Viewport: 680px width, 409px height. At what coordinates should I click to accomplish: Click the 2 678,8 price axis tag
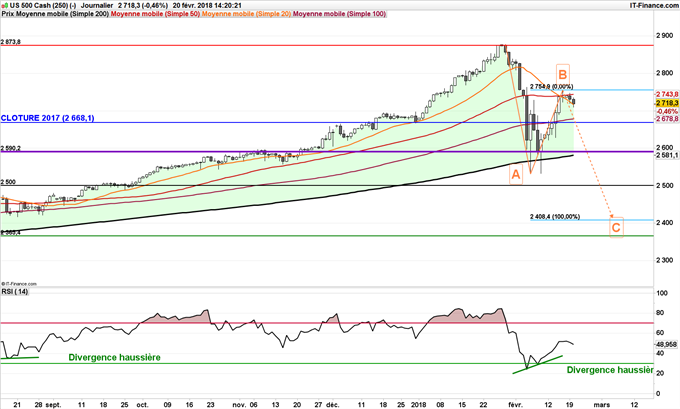tap(667, 118)
